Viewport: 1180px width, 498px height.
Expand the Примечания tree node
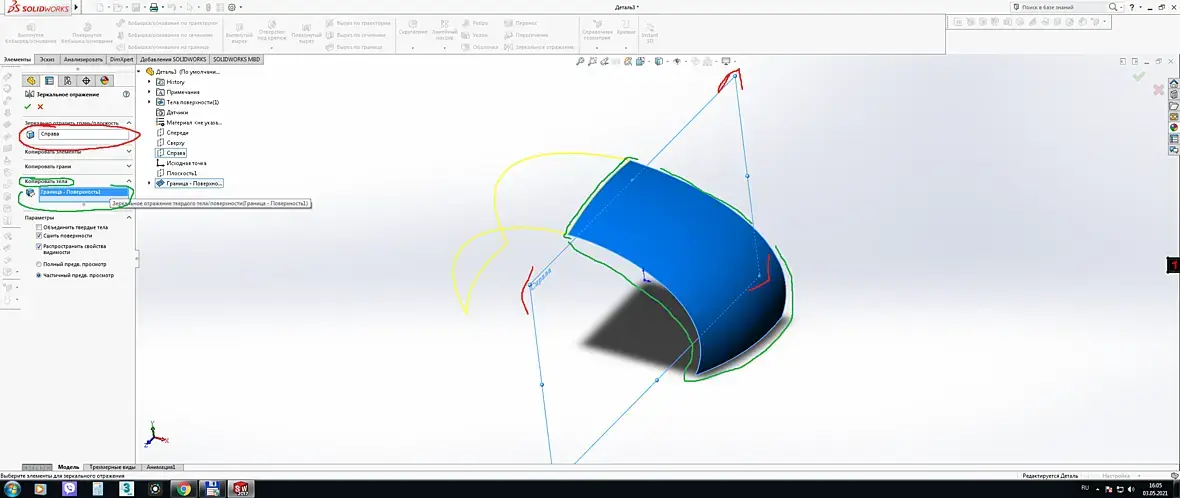pyautogui.click(x=150, y=92)
